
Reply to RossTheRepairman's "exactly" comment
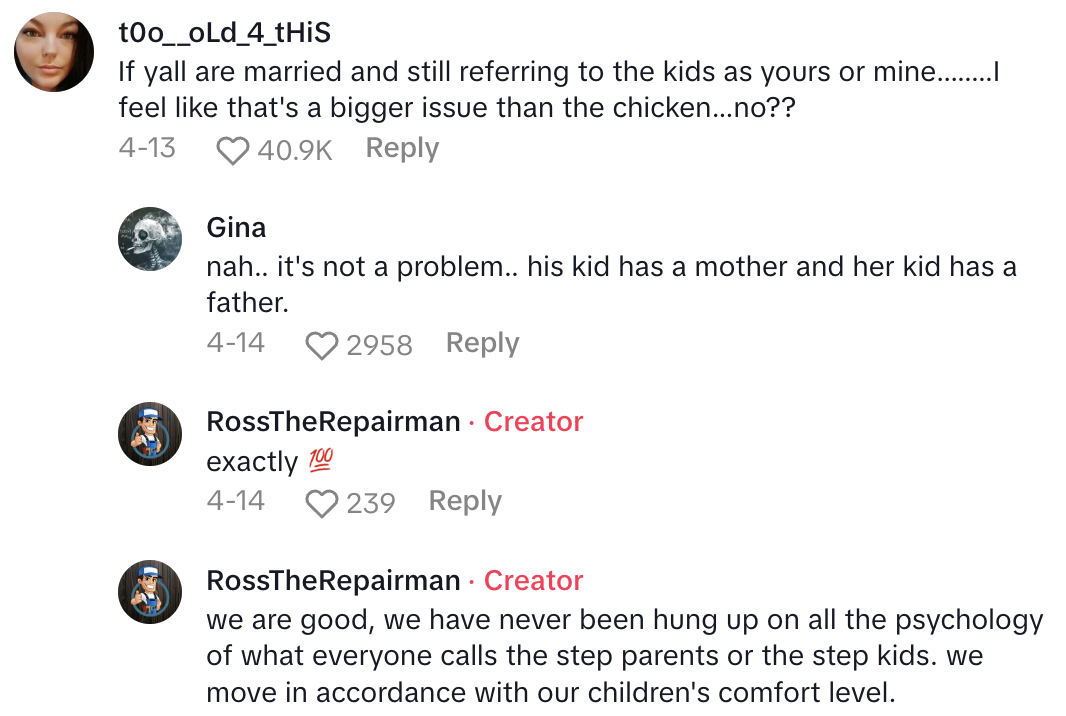465,500
